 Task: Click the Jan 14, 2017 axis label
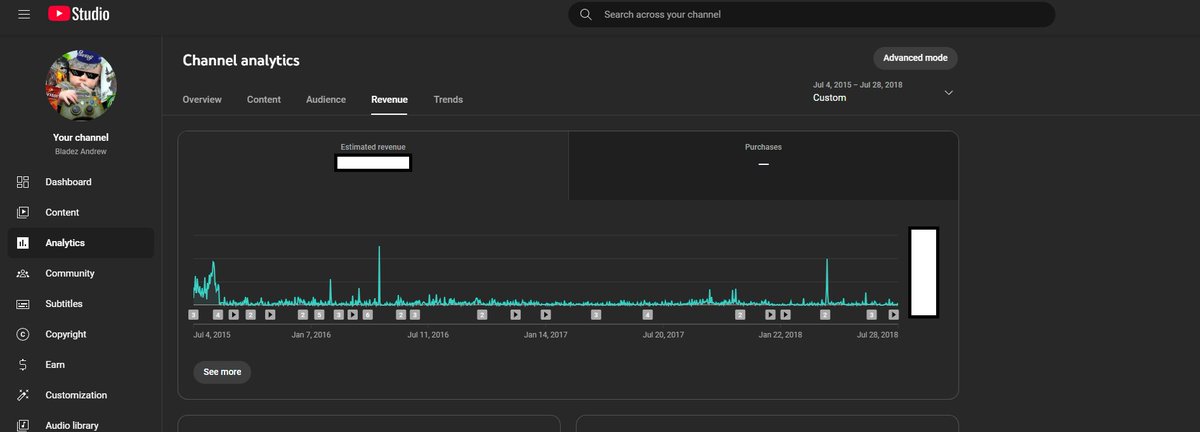(x=546, y=335)
